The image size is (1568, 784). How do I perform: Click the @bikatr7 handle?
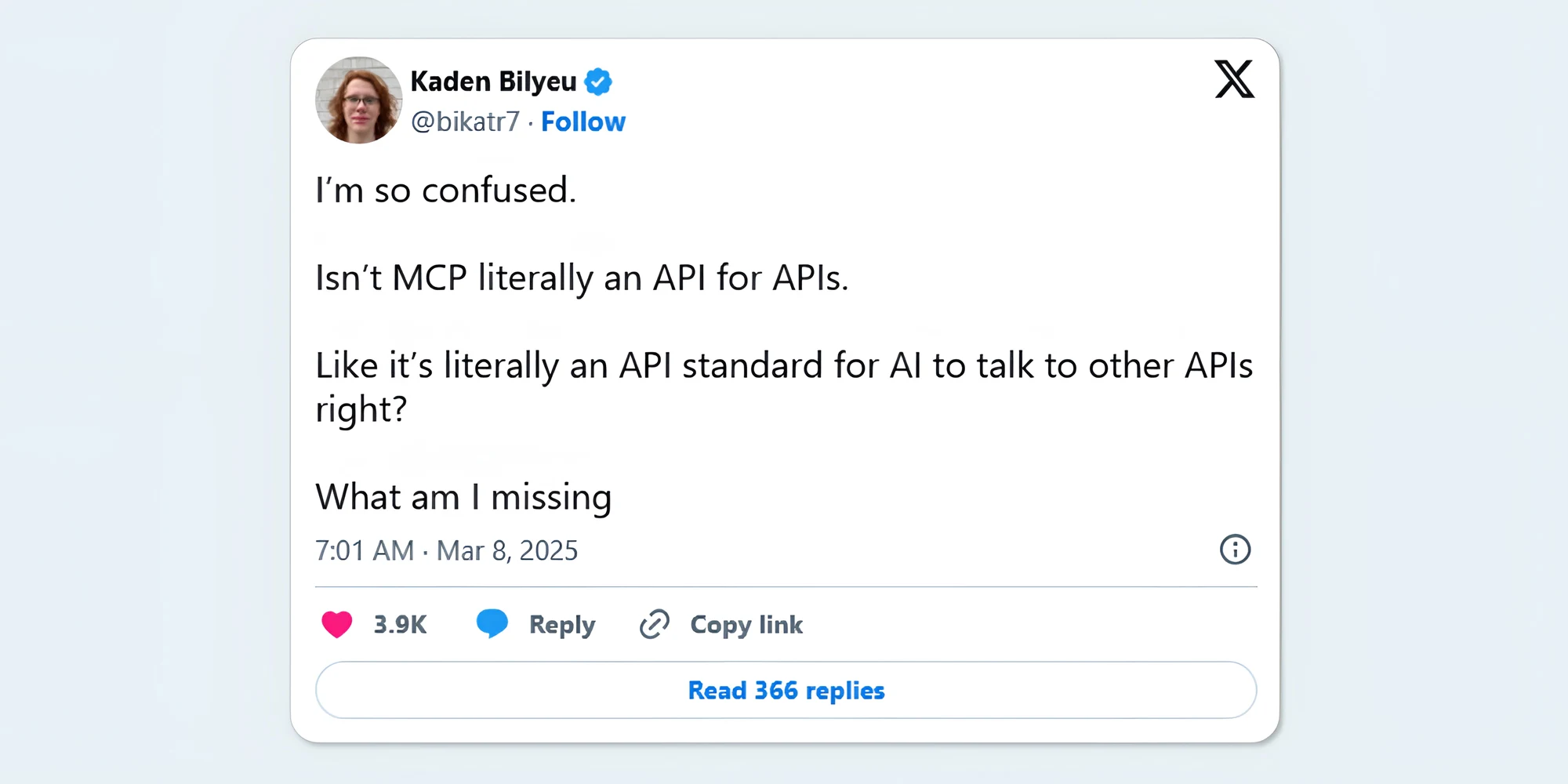(x=464, y=122)
